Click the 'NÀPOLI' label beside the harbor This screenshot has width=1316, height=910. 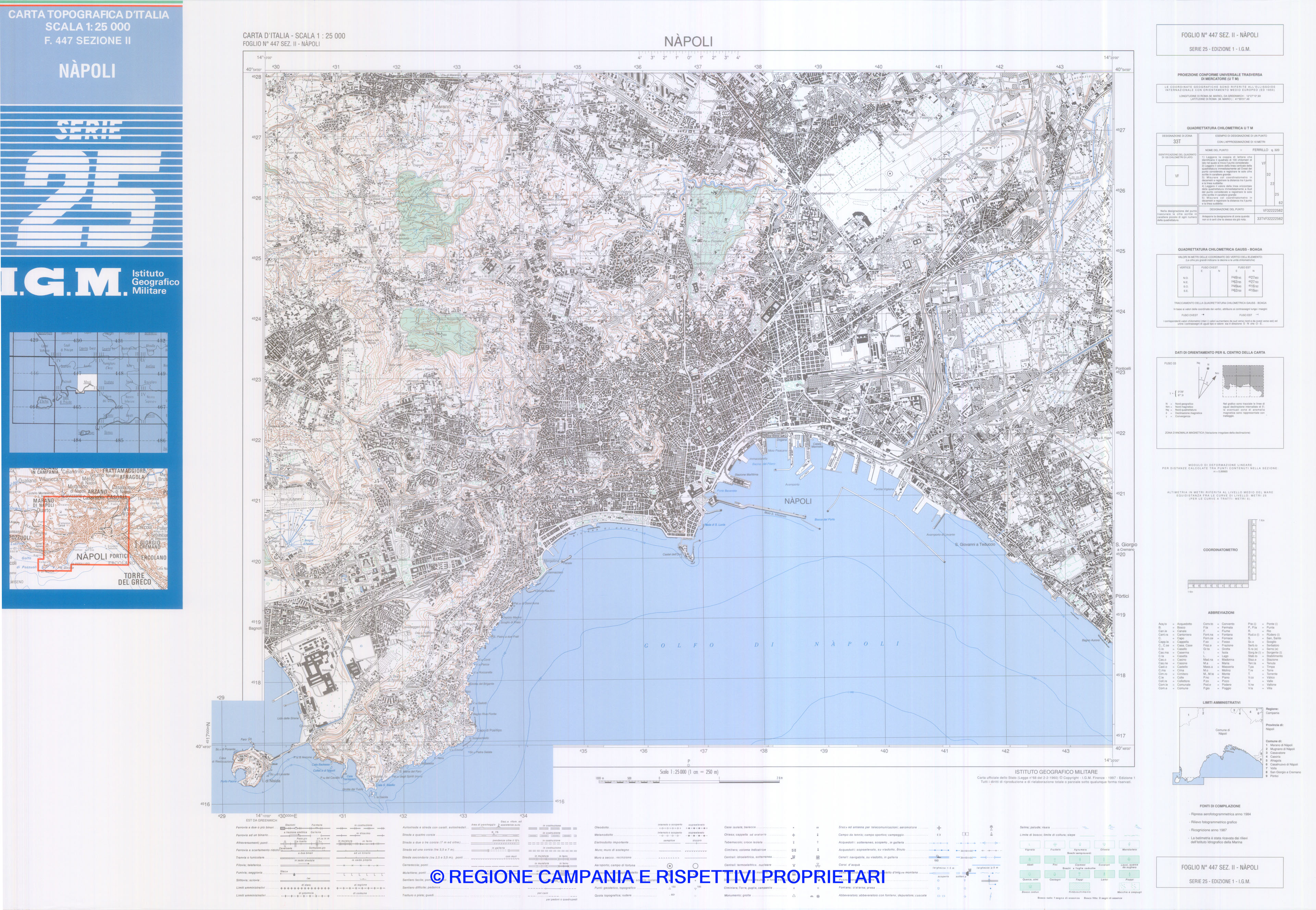tap(798, 501)
